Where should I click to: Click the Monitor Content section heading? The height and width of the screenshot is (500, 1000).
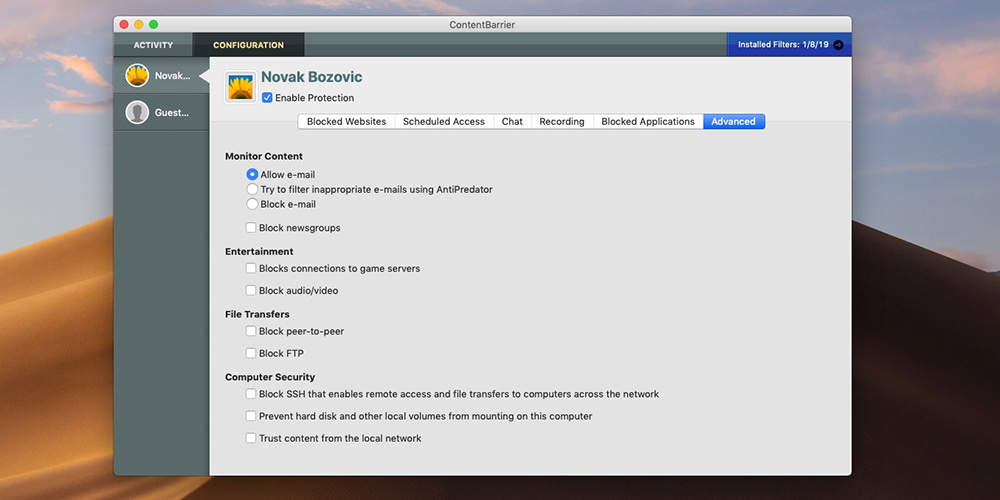264,156
